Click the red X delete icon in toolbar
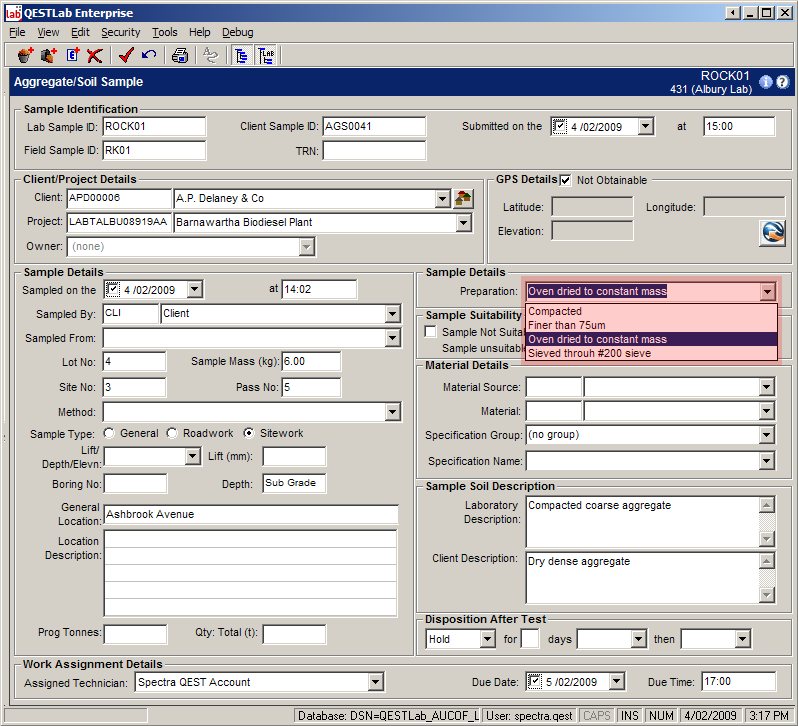This screenshot has height=726, width=798. (x=95, y=56)
